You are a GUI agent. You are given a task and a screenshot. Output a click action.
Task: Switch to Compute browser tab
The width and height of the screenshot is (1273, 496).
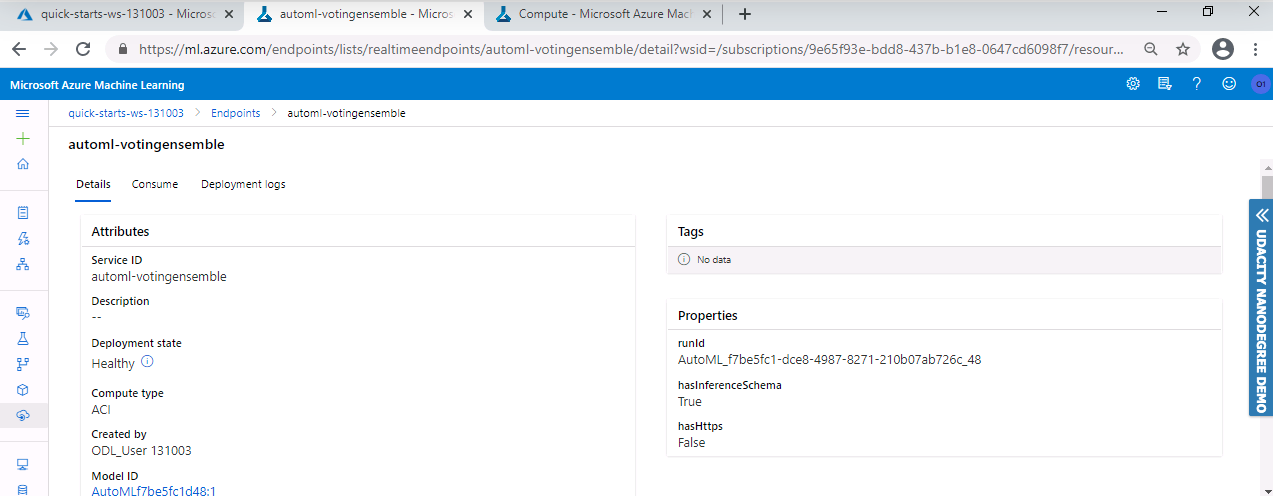pos(606,14)
